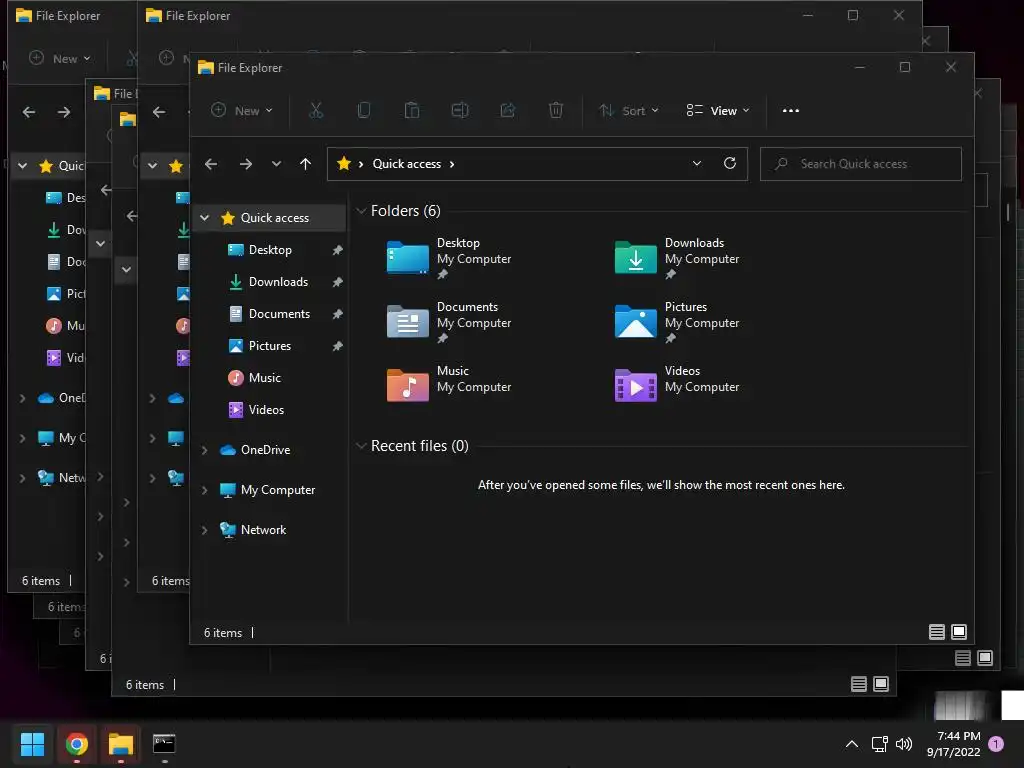This screenshot has width=1024, height=768.
Task: Open the Command Prompt taskbar icon
Action: (x=164, y=744)
